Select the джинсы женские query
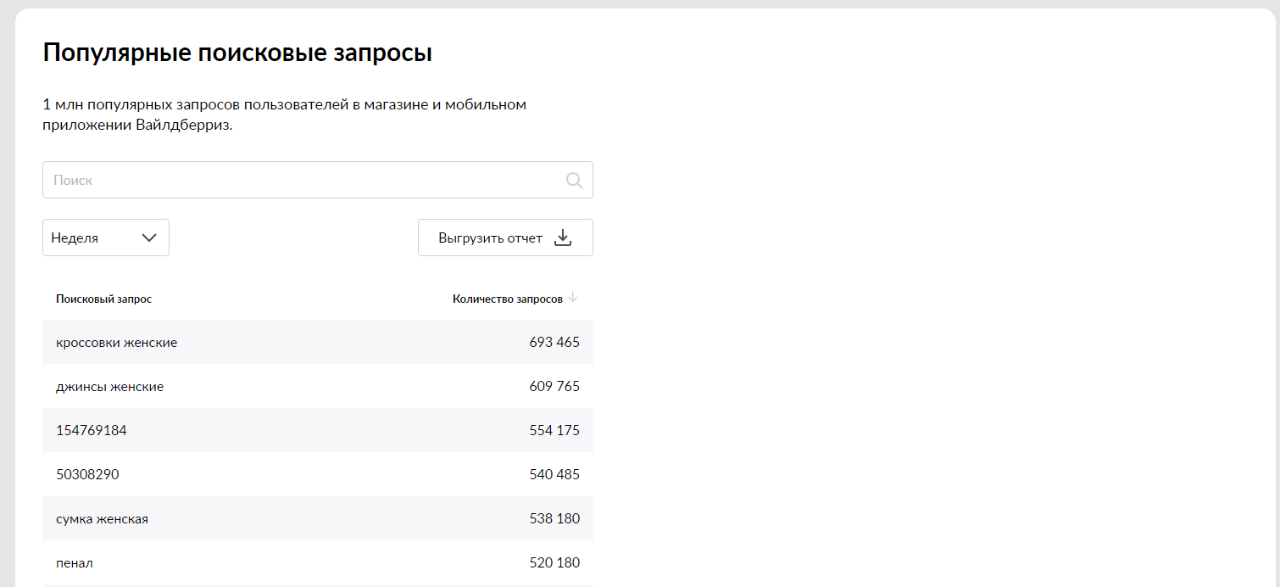This screenshot has width=1280, height=587. click(x=110, y=387)
